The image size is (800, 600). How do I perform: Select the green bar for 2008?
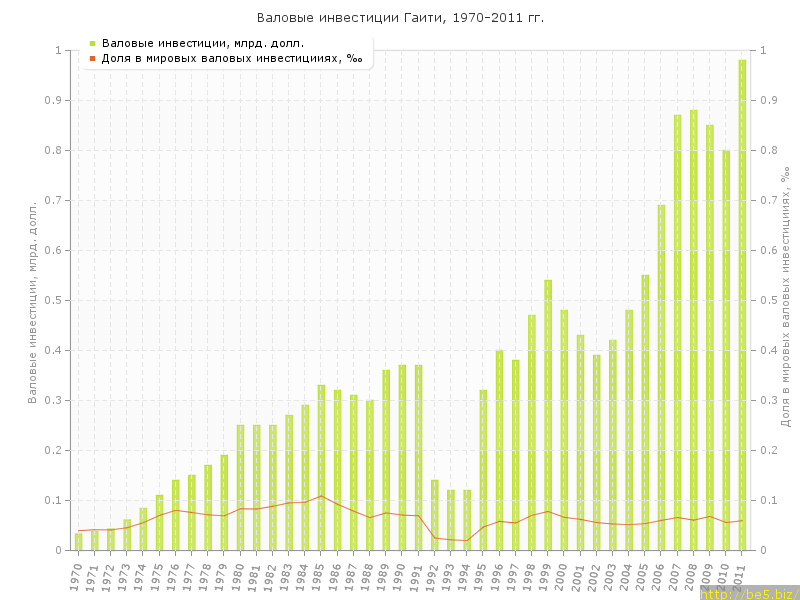click(693, 330)
